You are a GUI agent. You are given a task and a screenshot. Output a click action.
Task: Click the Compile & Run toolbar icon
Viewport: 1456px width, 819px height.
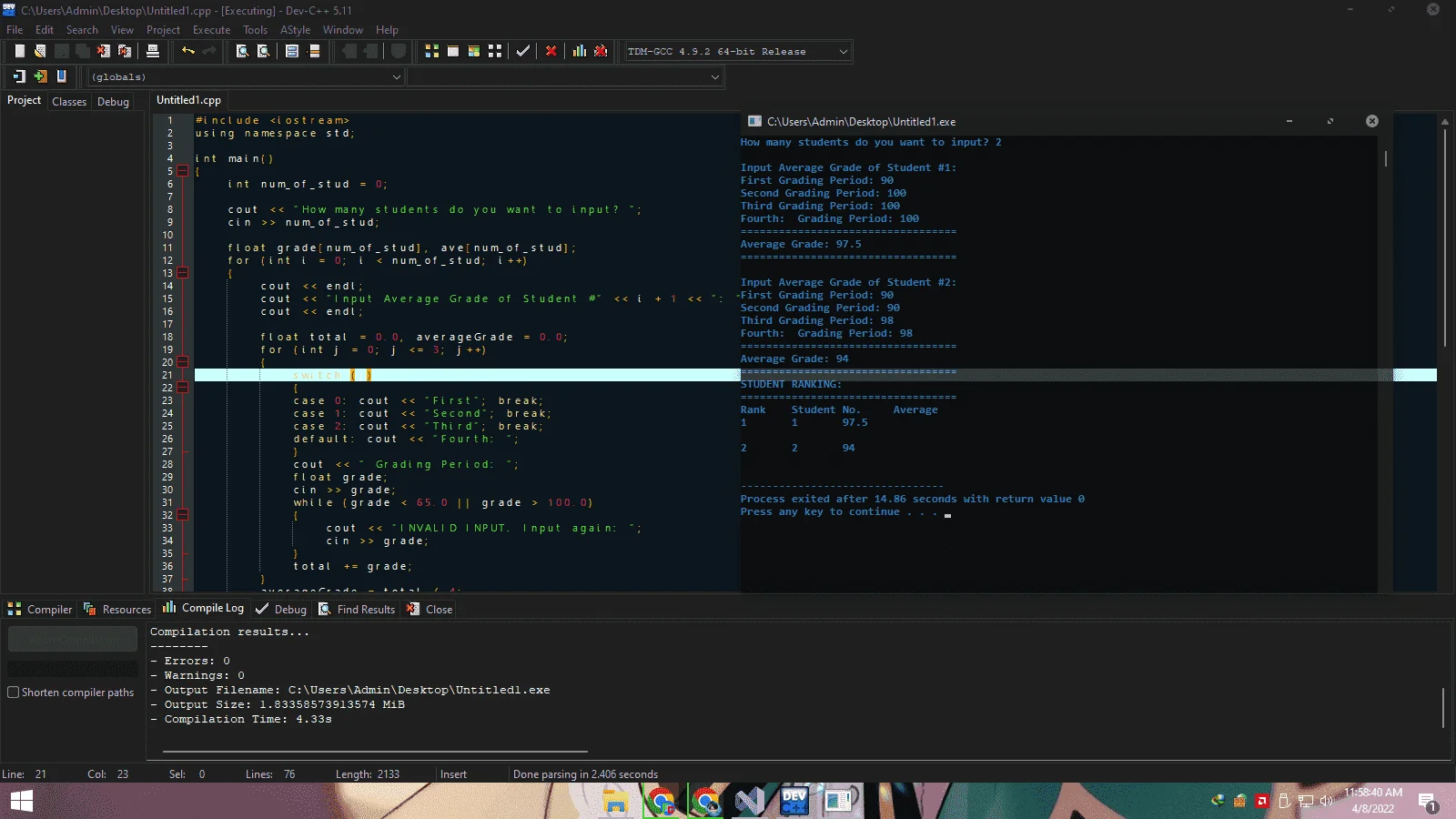click(x=474, y=51)
